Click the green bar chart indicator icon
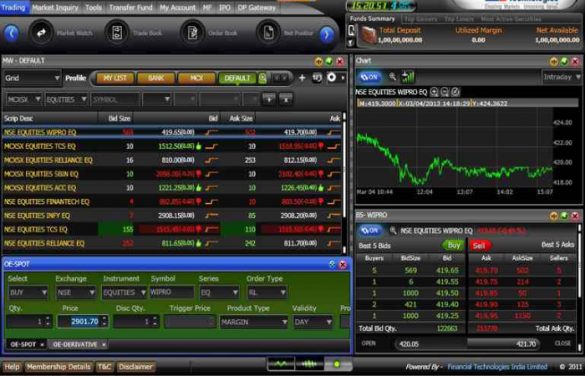The width and height of the screenshot is (585, 376). coord(408,77)
